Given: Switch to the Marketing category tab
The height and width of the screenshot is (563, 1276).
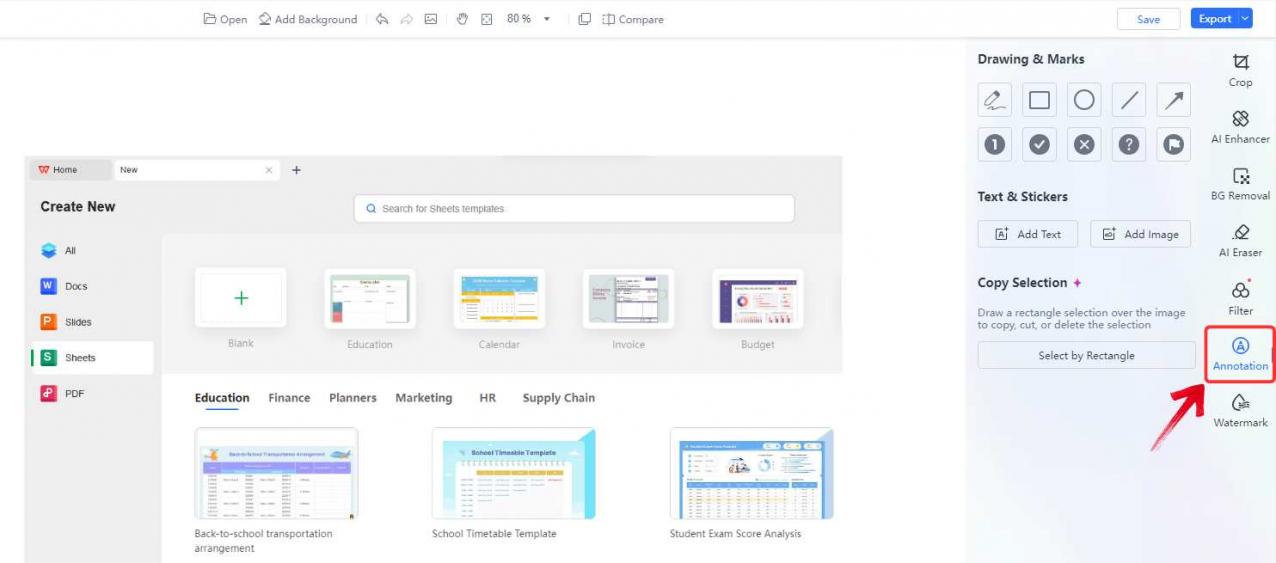Looking at the screenshot, I should point(424,398).
